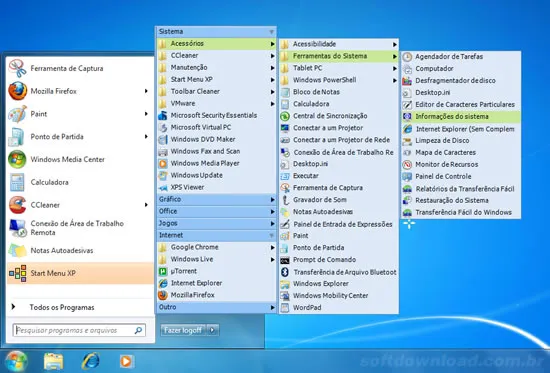Collapse the Internet group header arrow

[x=271, y=235]
